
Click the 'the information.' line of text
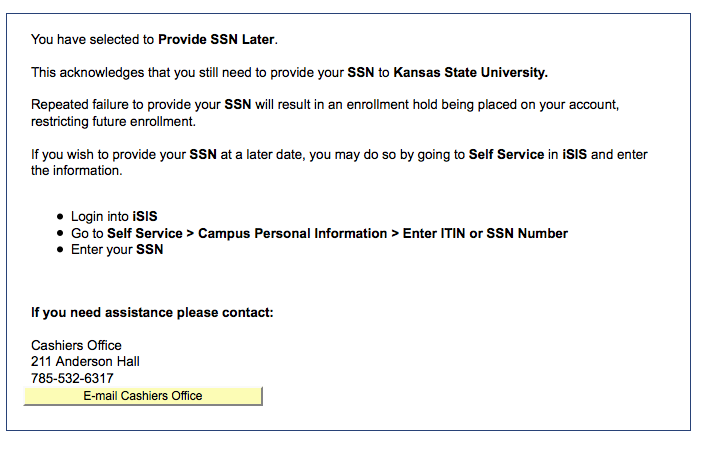click(77, 171)
